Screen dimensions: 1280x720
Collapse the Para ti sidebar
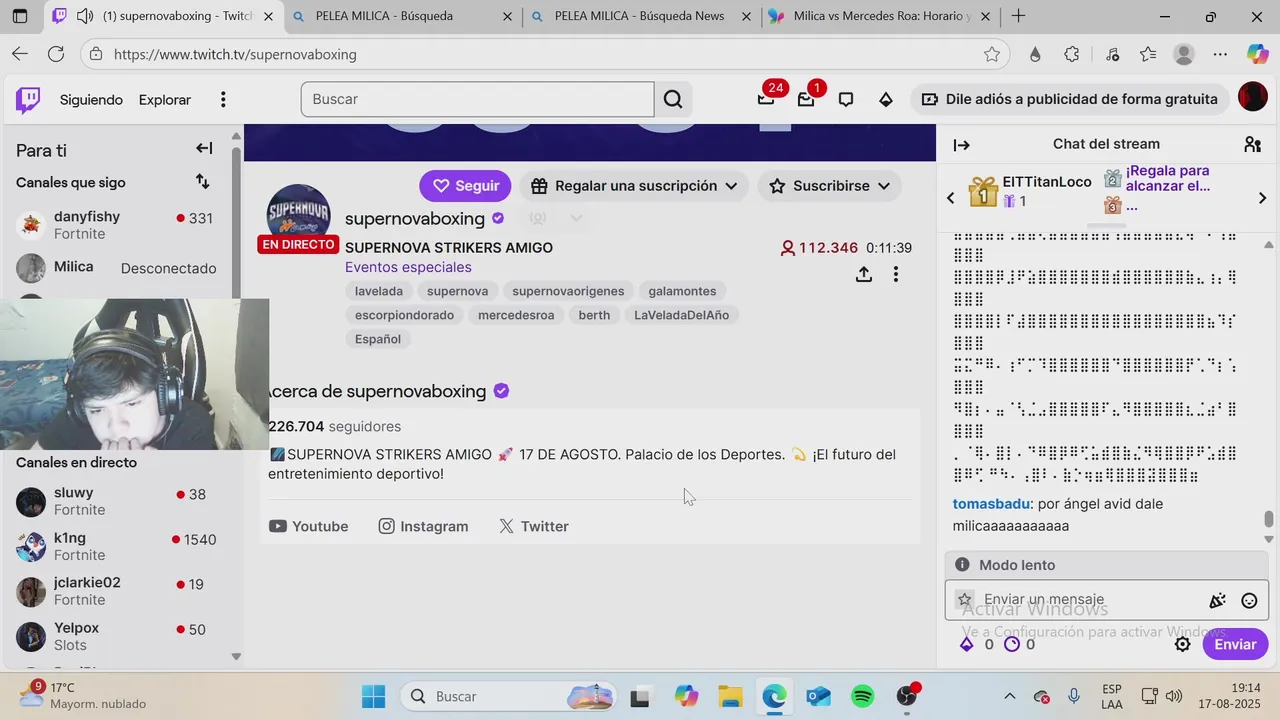pos(204,148)
